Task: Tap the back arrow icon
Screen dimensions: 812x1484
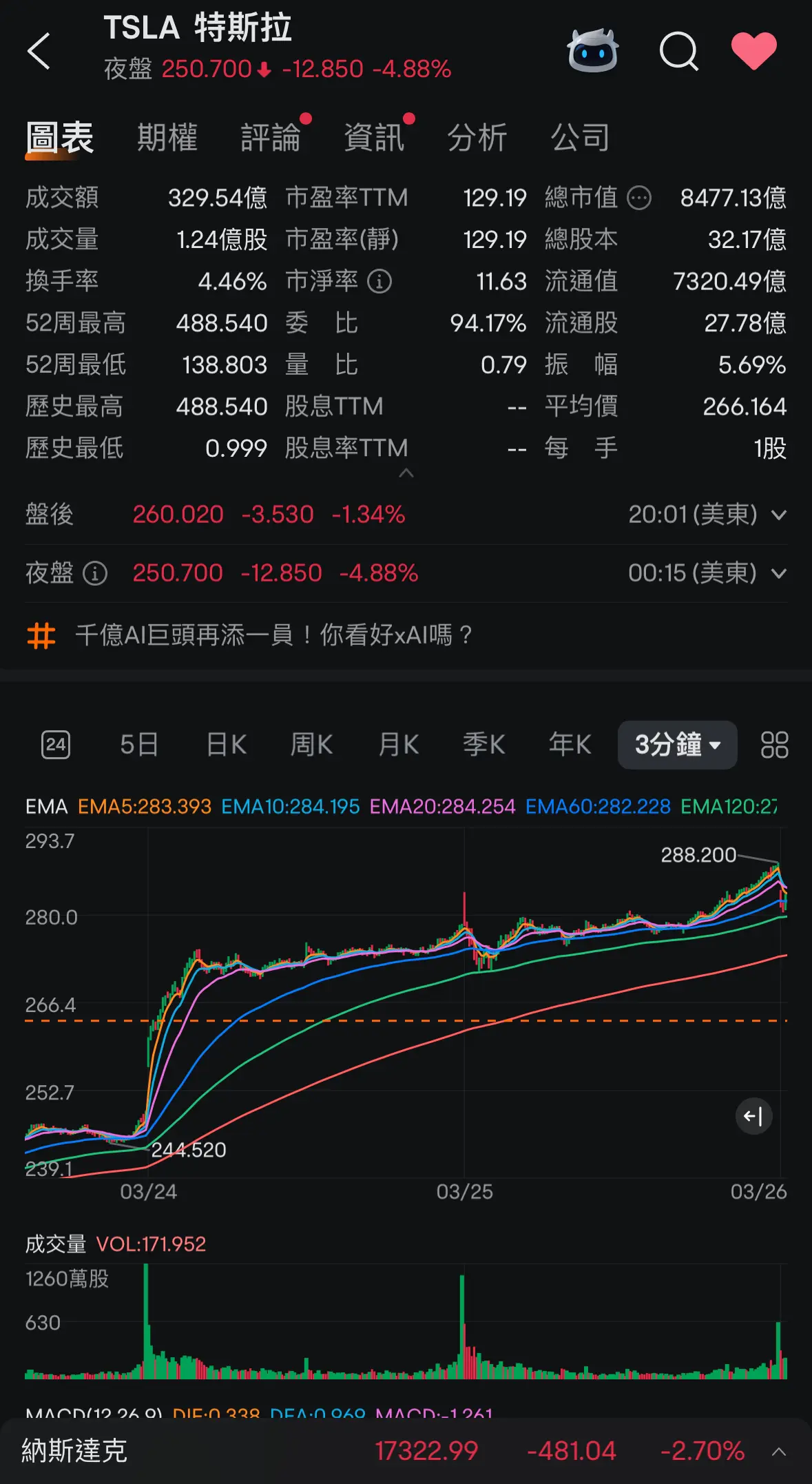Action: pyautogui.click(x=39, y=51)
